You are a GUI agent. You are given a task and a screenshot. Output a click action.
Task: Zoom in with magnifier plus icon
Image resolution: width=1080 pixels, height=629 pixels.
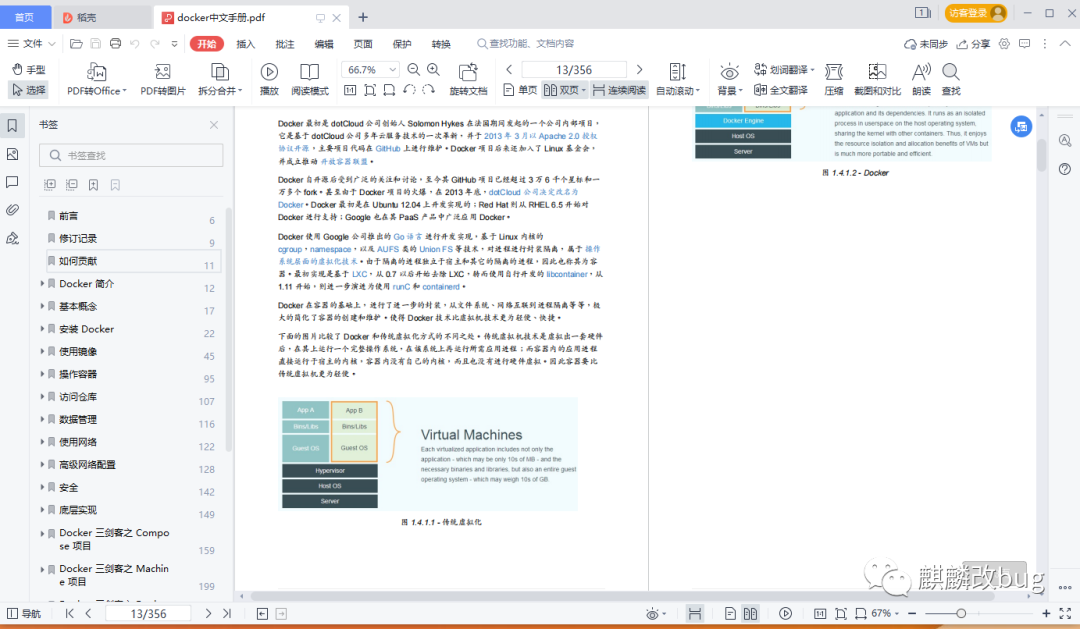(433, 70)
